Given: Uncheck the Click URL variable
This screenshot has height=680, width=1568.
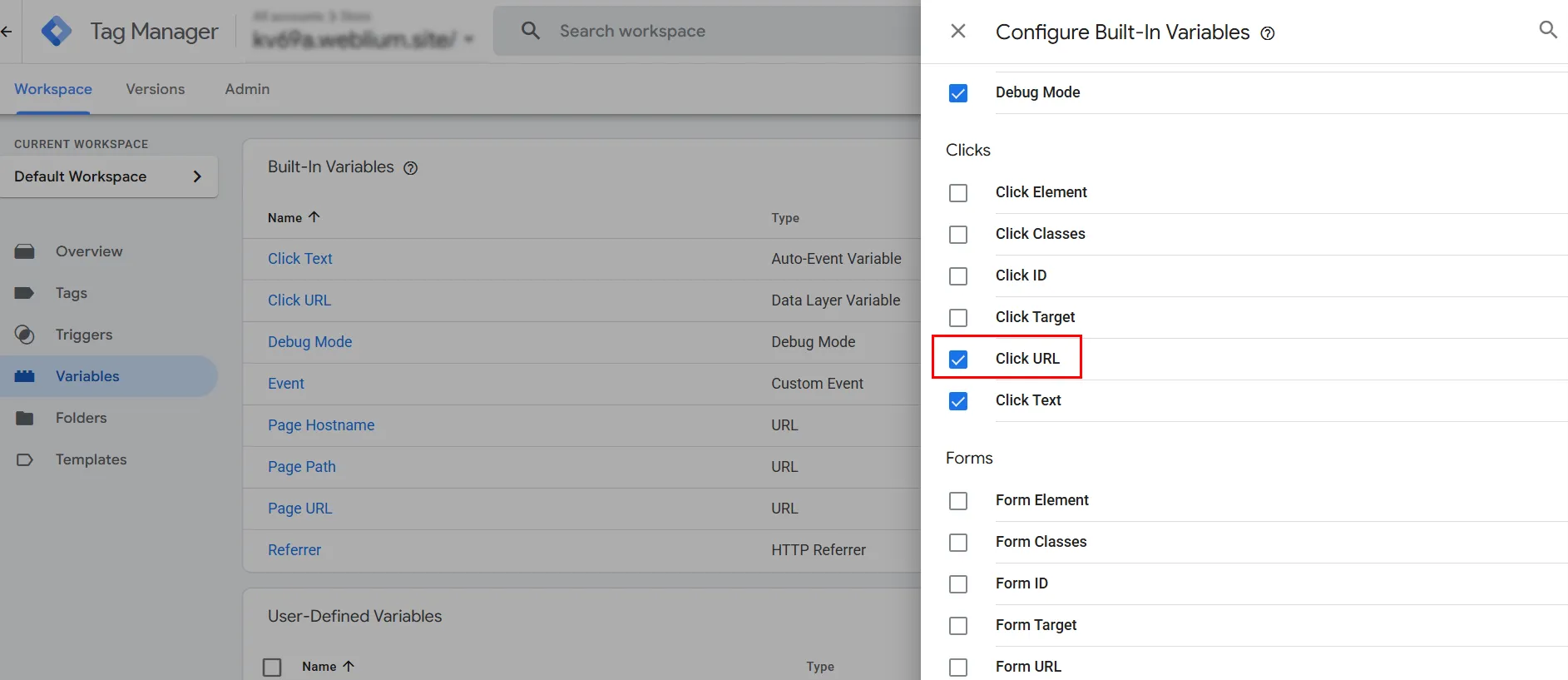Looking at the screenshot, I should [x=958, y=360].
